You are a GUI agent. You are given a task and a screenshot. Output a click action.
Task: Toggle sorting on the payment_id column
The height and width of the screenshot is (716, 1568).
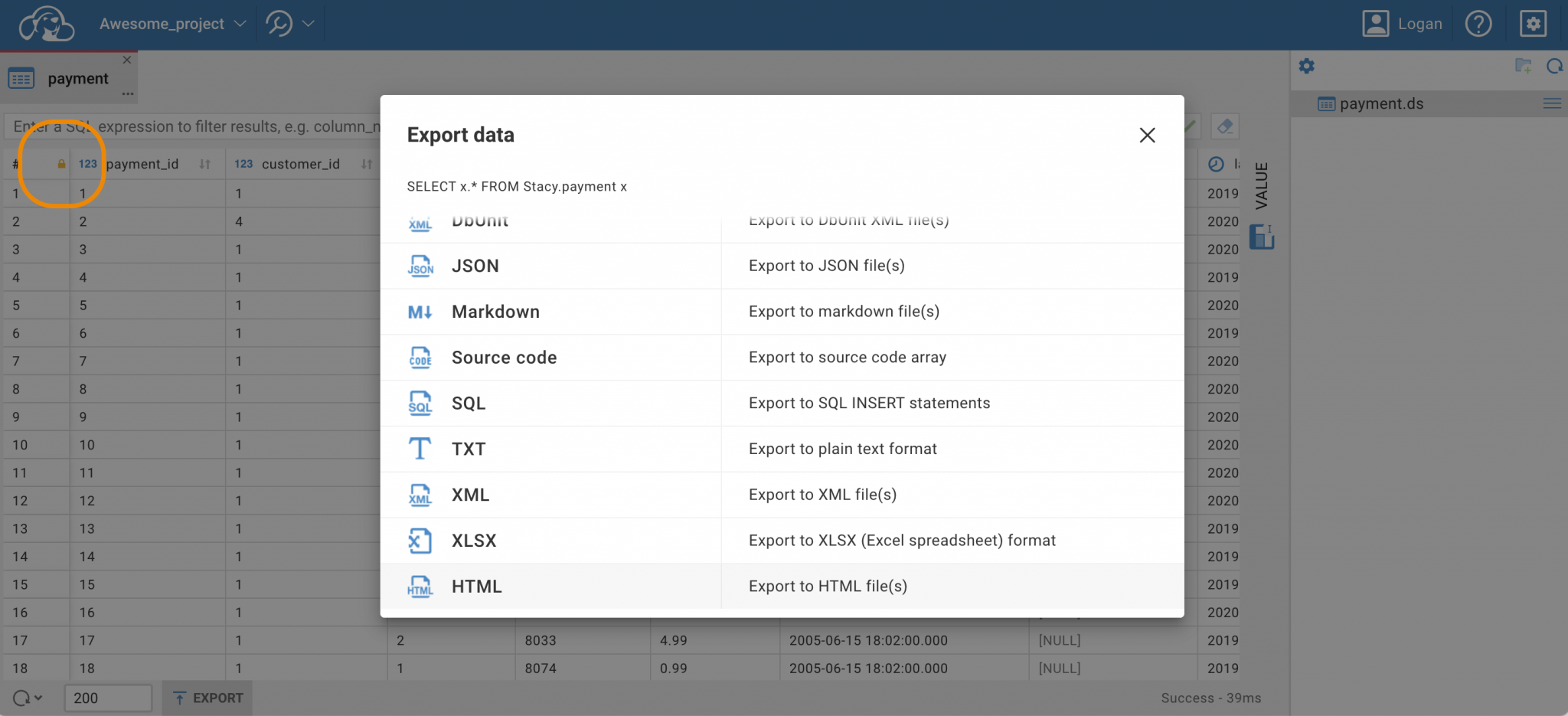coord(204,164)
